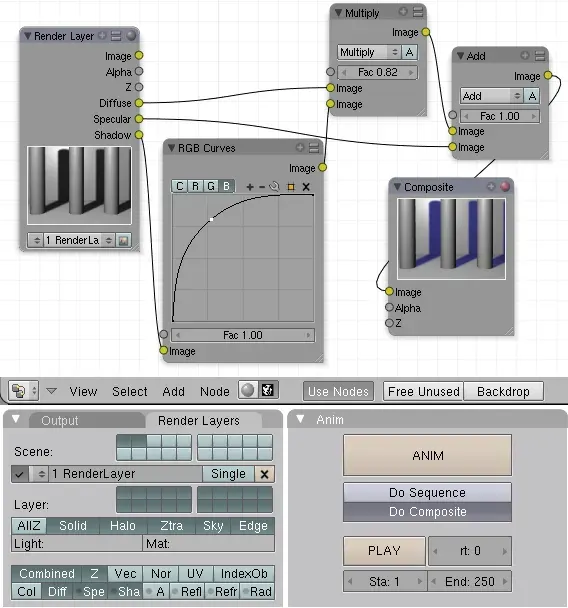Select composite nodes face icon in header
568x608 pixels.
pos(268,390)
